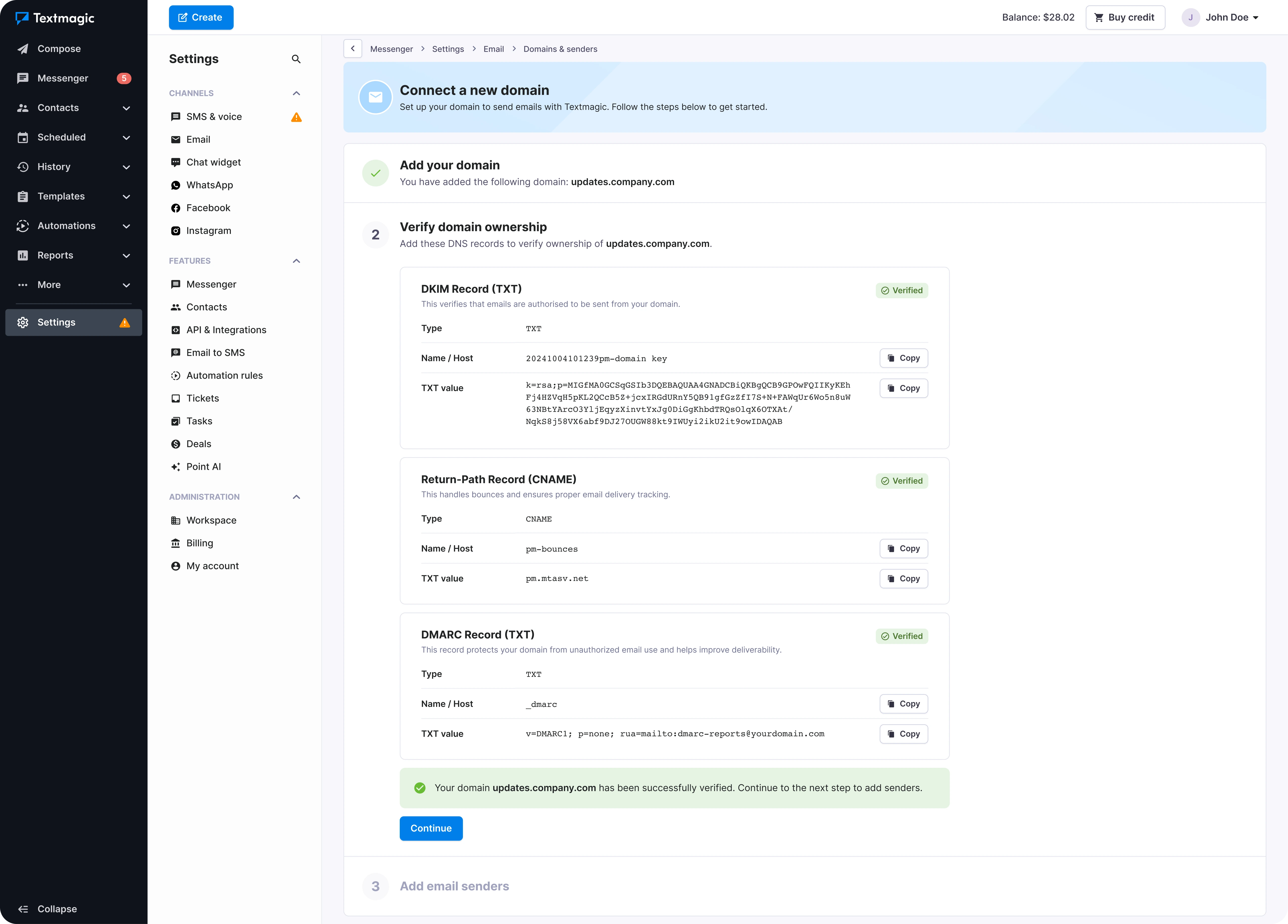The height and width of the screenshot is (924, 1288).
Task: Expand the Contacts sidebar menu chevron
Action: 126,108
